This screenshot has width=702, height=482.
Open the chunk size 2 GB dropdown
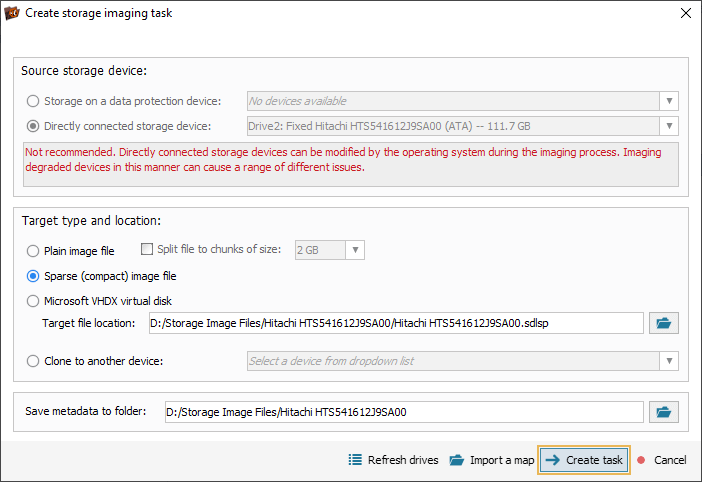[x=355, y=250]
